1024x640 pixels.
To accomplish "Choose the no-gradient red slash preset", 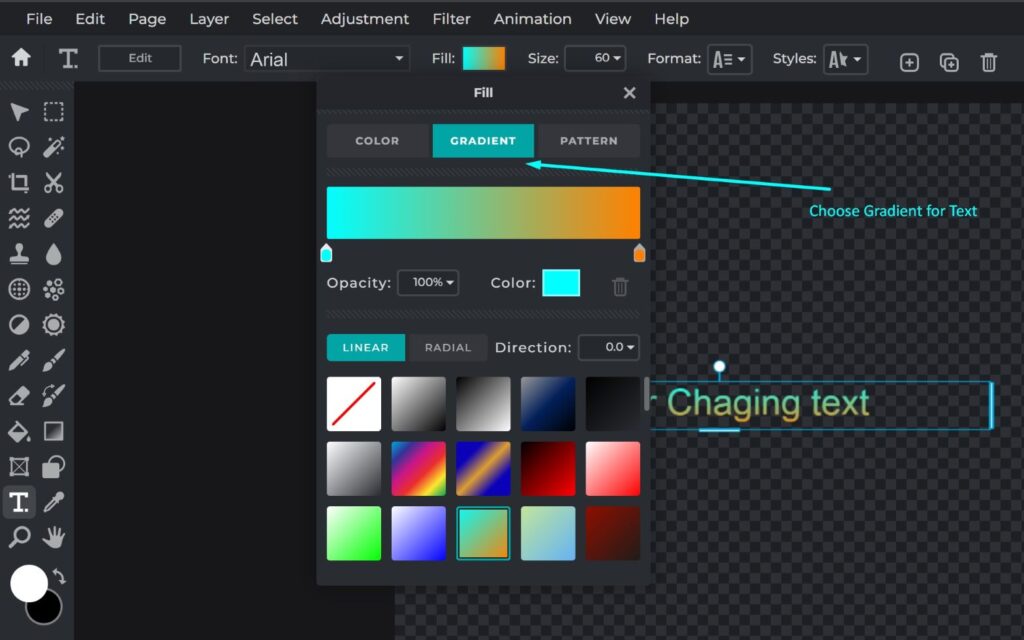I will click(354, 404).
